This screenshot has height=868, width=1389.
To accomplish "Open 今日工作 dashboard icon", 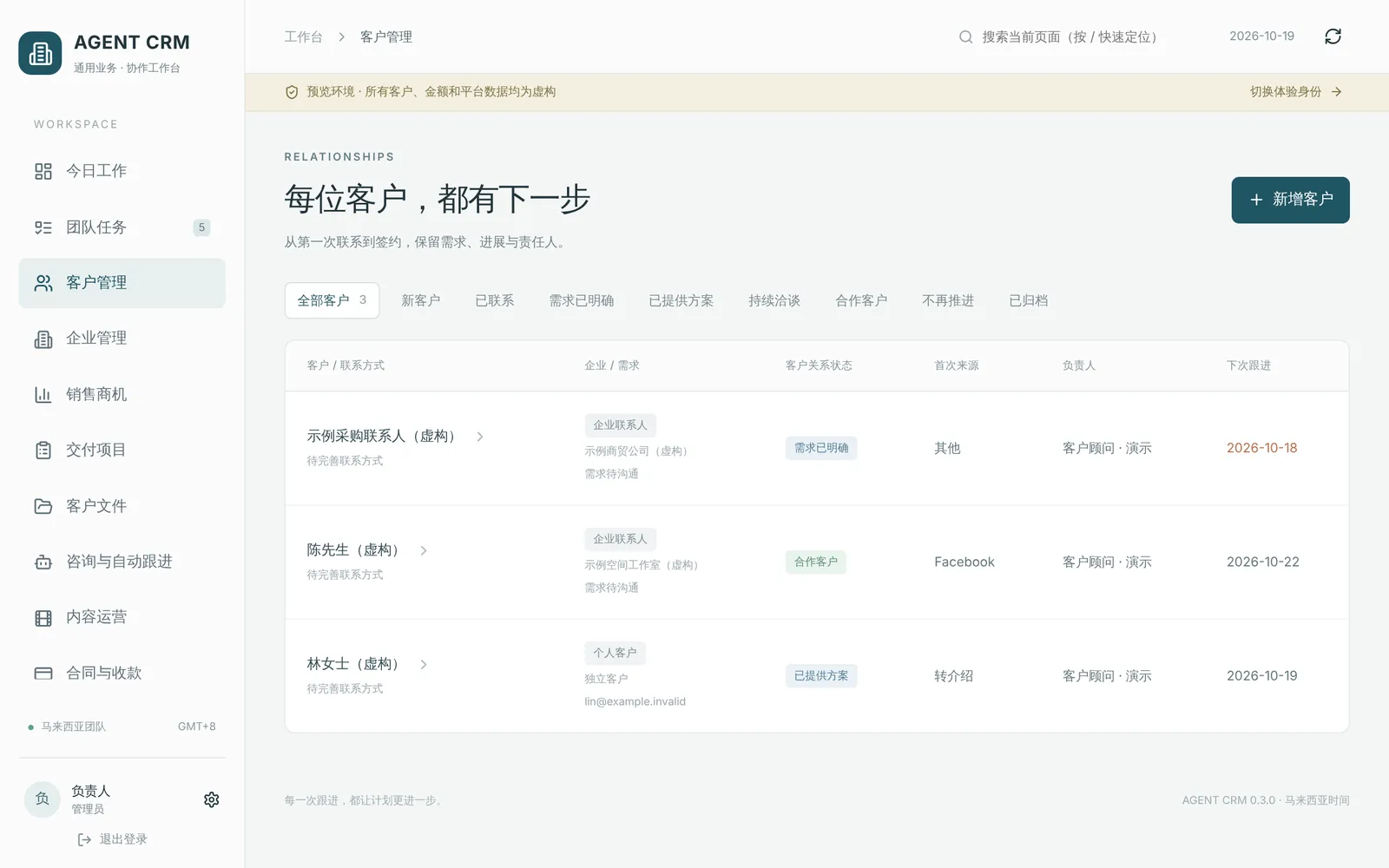I will pos(43,171).
